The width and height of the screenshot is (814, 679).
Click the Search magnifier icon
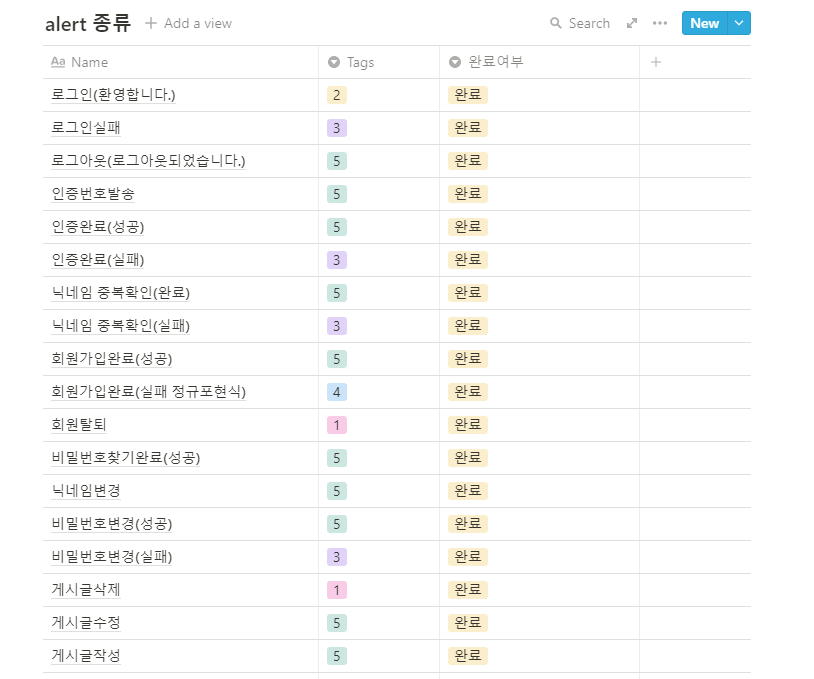pos(555,23)
